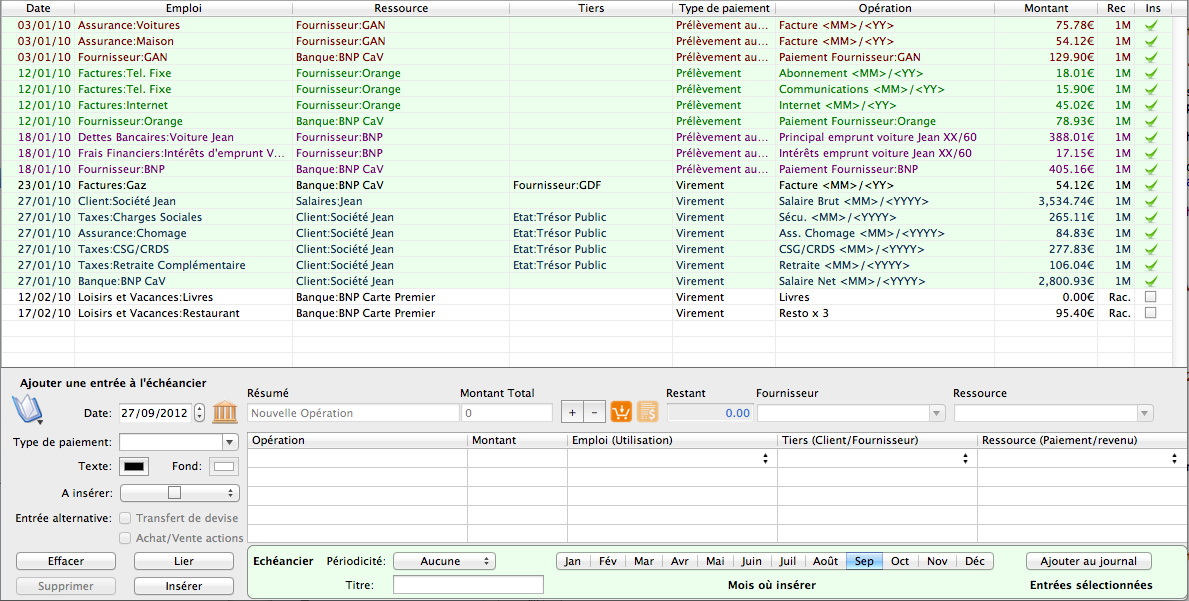1189x601 pixels.
Task: Open the top Ressource combo box arrow
Action: coord(1145,413)
